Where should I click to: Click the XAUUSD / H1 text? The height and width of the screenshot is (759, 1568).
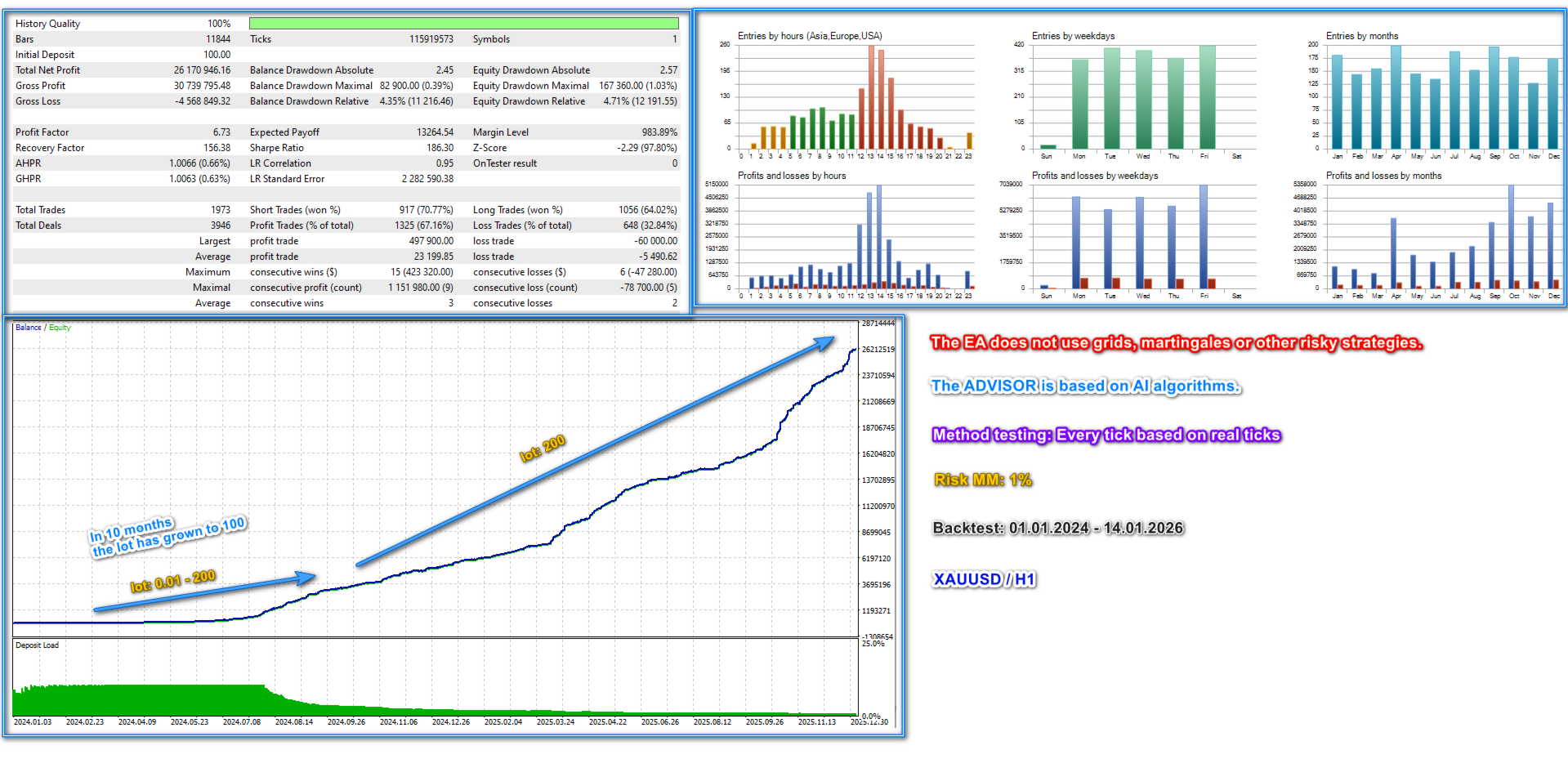984,580
